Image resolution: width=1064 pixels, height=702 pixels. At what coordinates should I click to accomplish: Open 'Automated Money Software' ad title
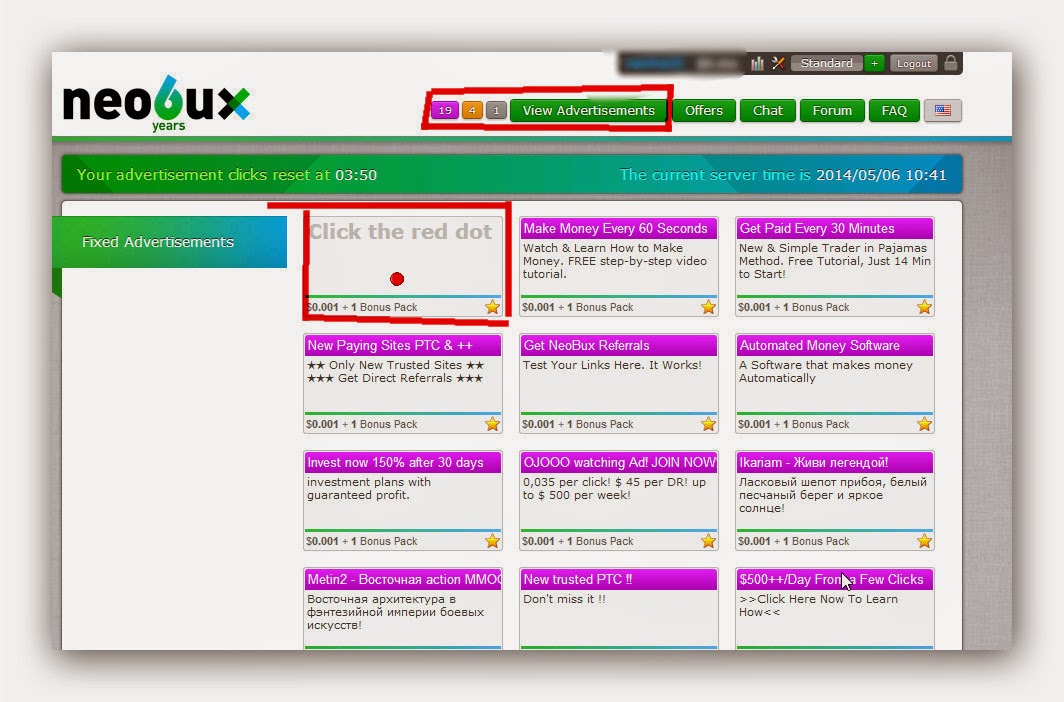(x=835, y=346)
